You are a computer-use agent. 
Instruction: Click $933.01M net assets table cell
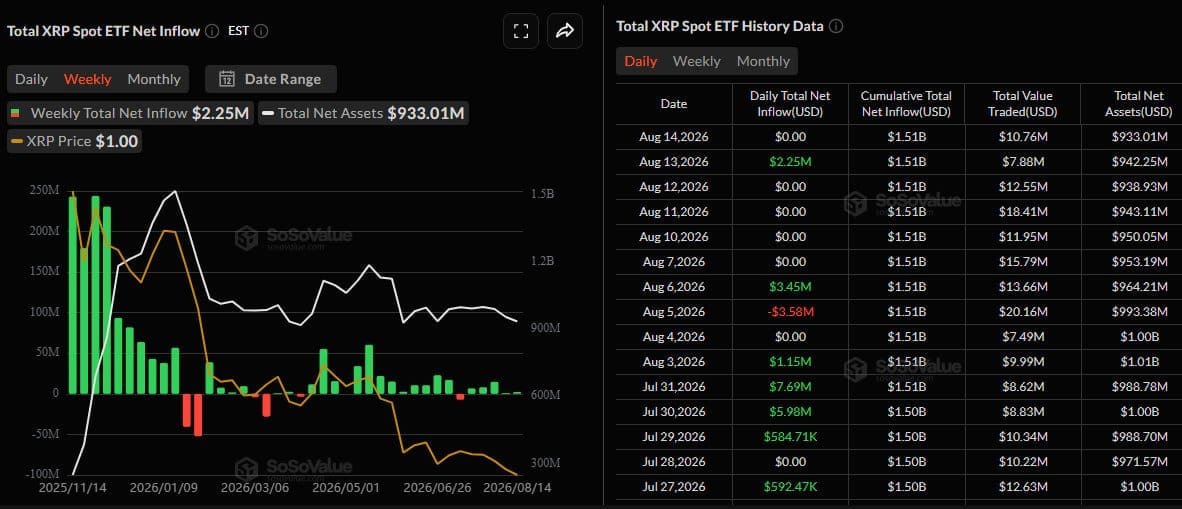[x=1141, y=137]
